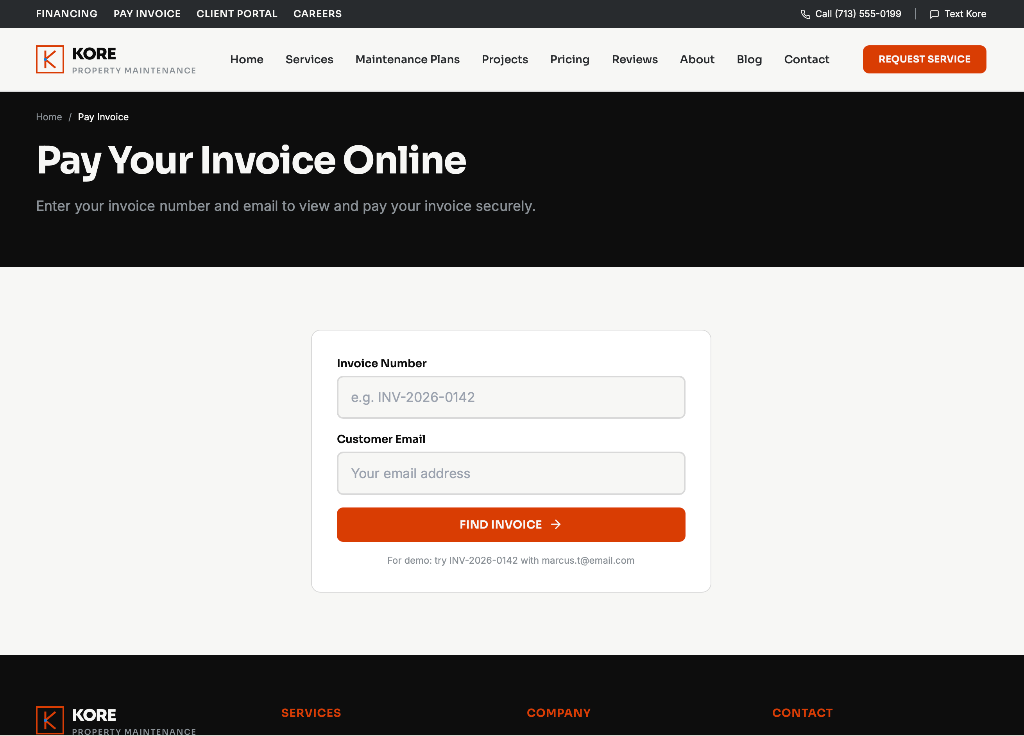The width and height of the screenshot is (1024, 736).
Task: Click the chat bubble icon beside Text Kore
Action: tap(934, 14)
